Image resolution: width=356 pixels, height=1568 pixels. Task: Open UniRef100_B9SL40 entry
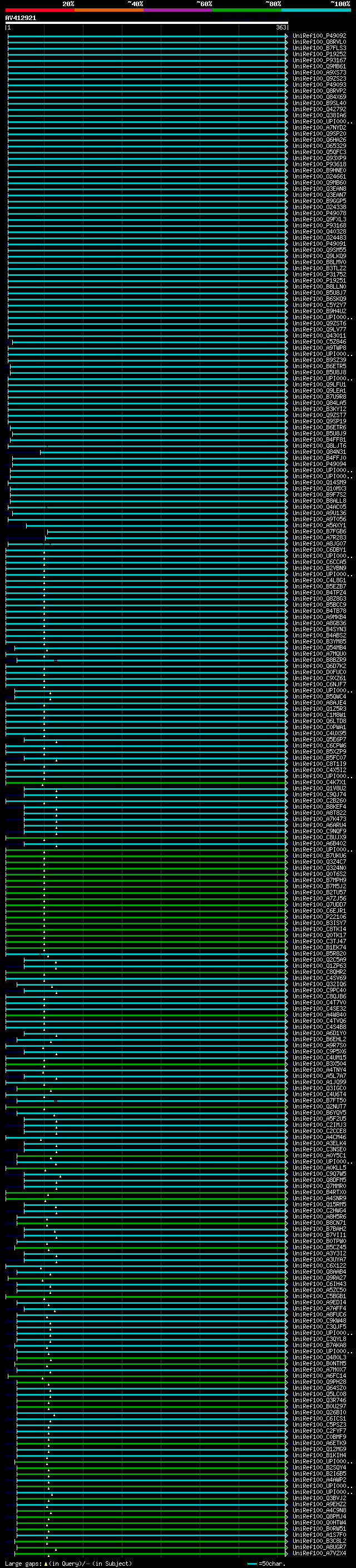(319, 103)
